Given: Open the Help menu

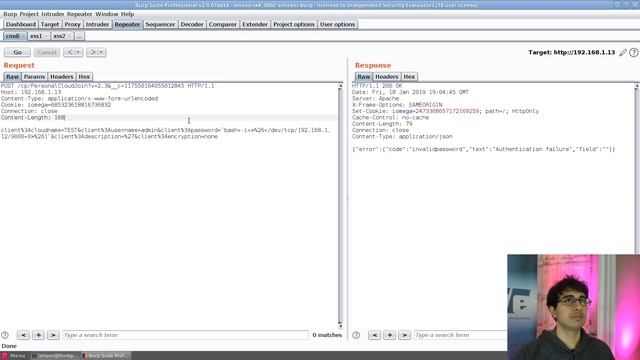Looking at the screenshot, I should pyautogui.click(x=127, y=14).
